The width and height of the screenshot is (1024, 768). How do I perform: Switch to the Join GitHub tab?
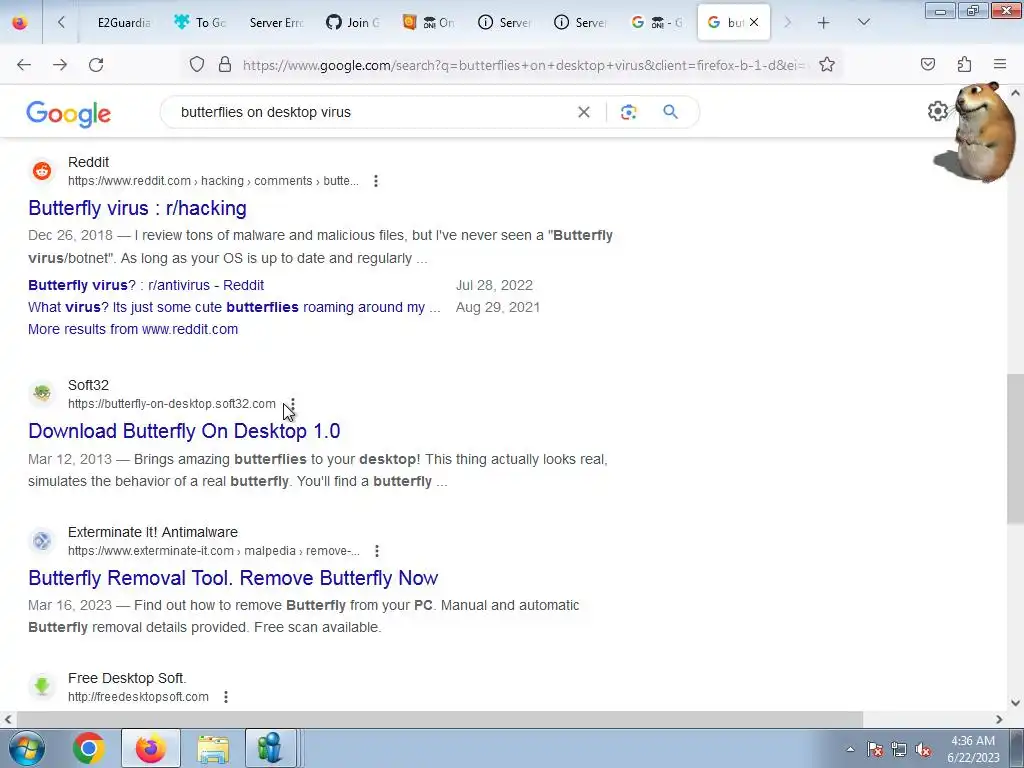(x=352, y=23)
